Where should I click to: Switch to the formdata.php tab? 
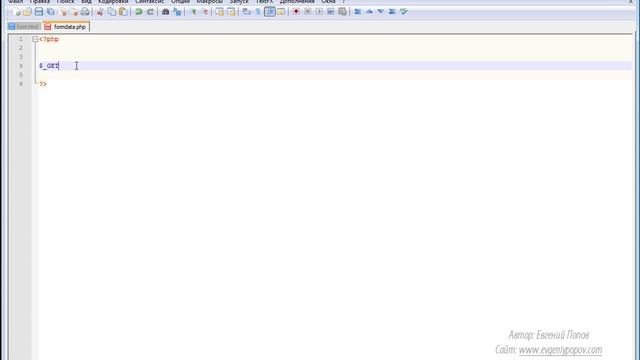[67, 27]
